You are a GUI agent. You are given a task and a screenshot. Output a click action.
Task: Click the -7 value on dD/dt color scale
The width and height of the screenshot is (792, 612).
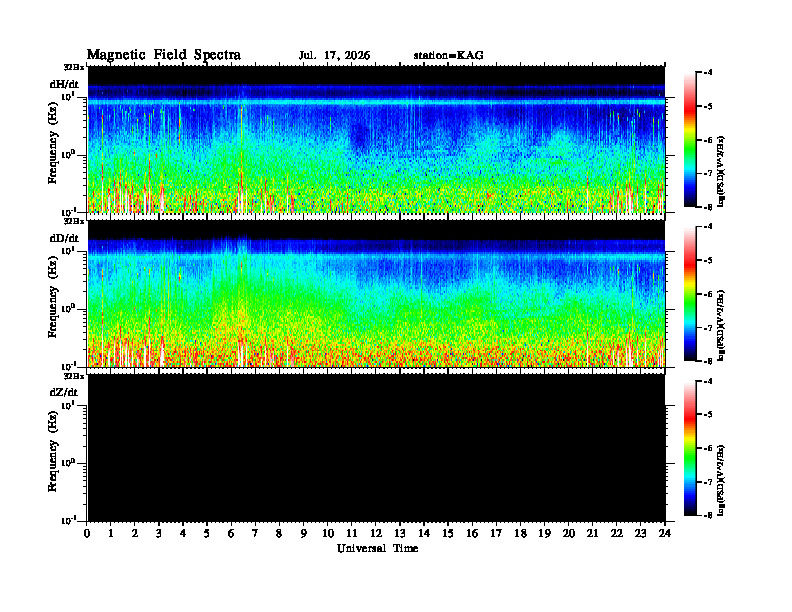pos(708,328)
